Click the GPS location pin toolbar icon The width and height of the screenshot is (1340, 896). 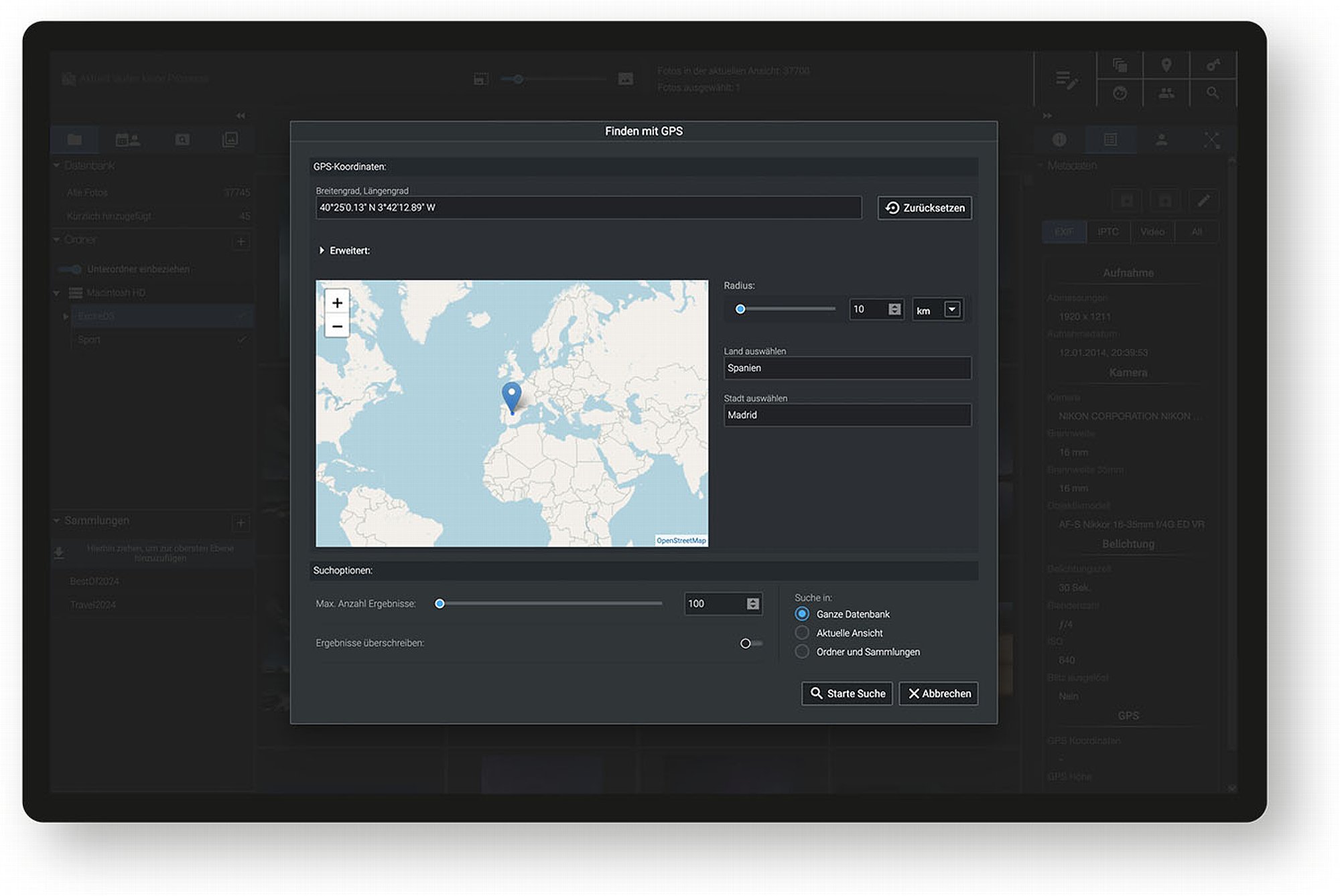click(x=1166, y=65)
